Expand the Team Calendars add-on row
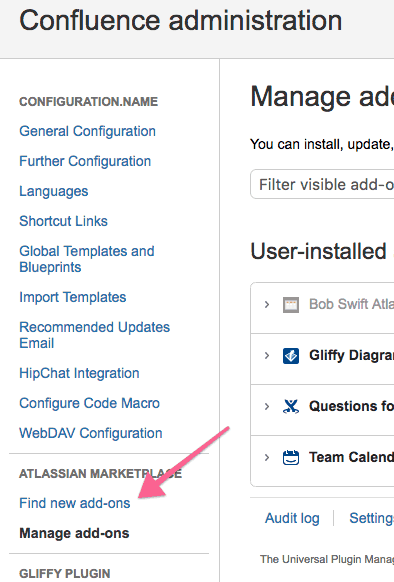 pos(267,457)
